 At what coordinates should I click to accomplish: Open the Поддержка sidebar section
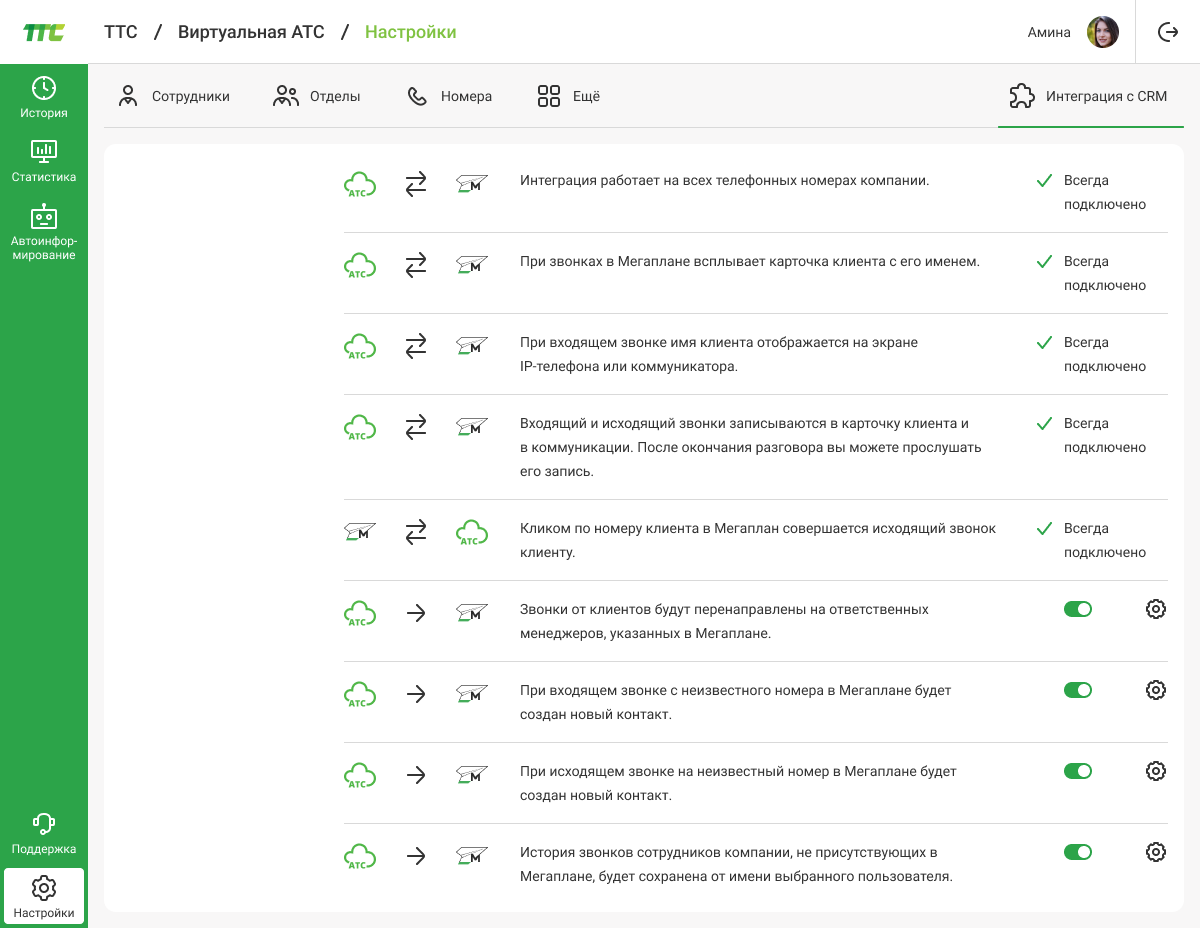tap(44, 834)
